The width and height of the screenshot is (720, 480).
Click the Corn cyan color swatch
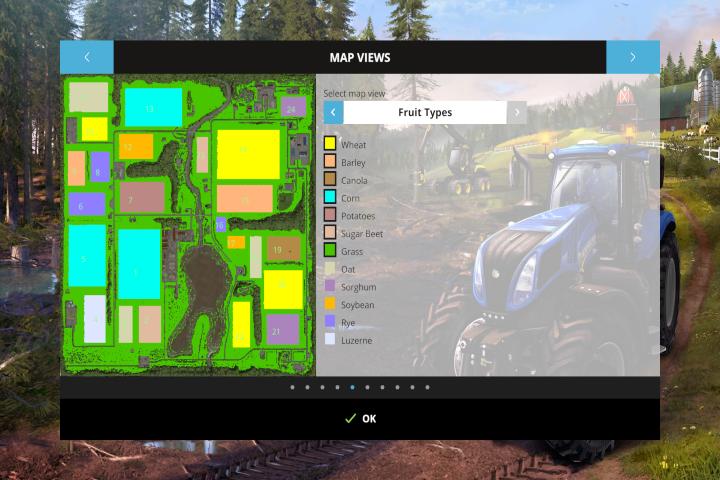point(330,198)
